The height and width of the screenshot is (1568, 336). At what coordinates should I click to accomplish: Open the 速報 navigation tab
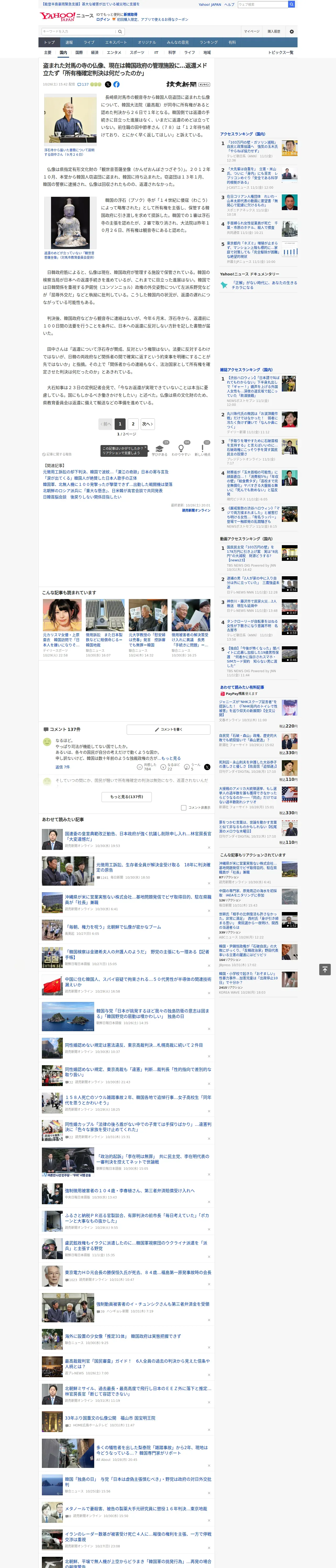click(x=69, y=42)
